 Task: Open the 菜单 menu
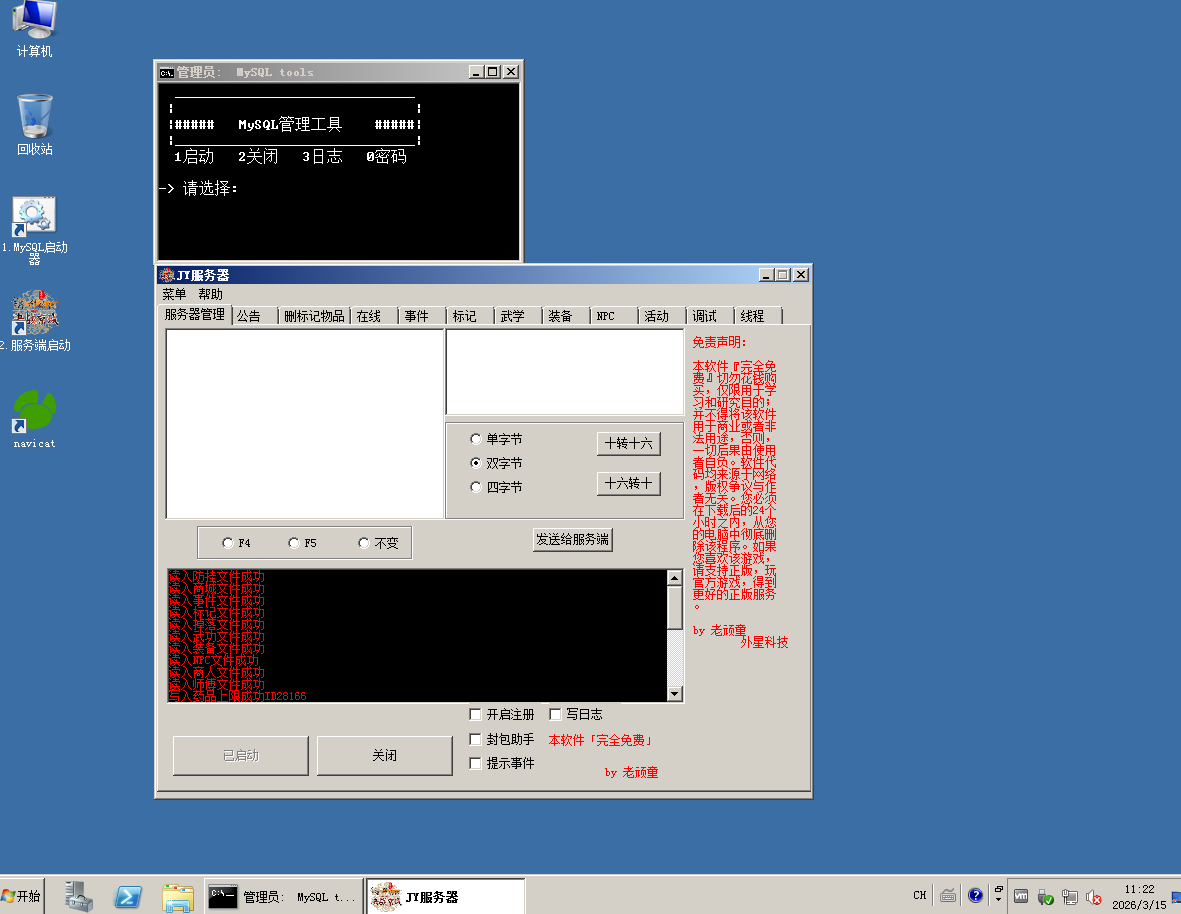174,294
